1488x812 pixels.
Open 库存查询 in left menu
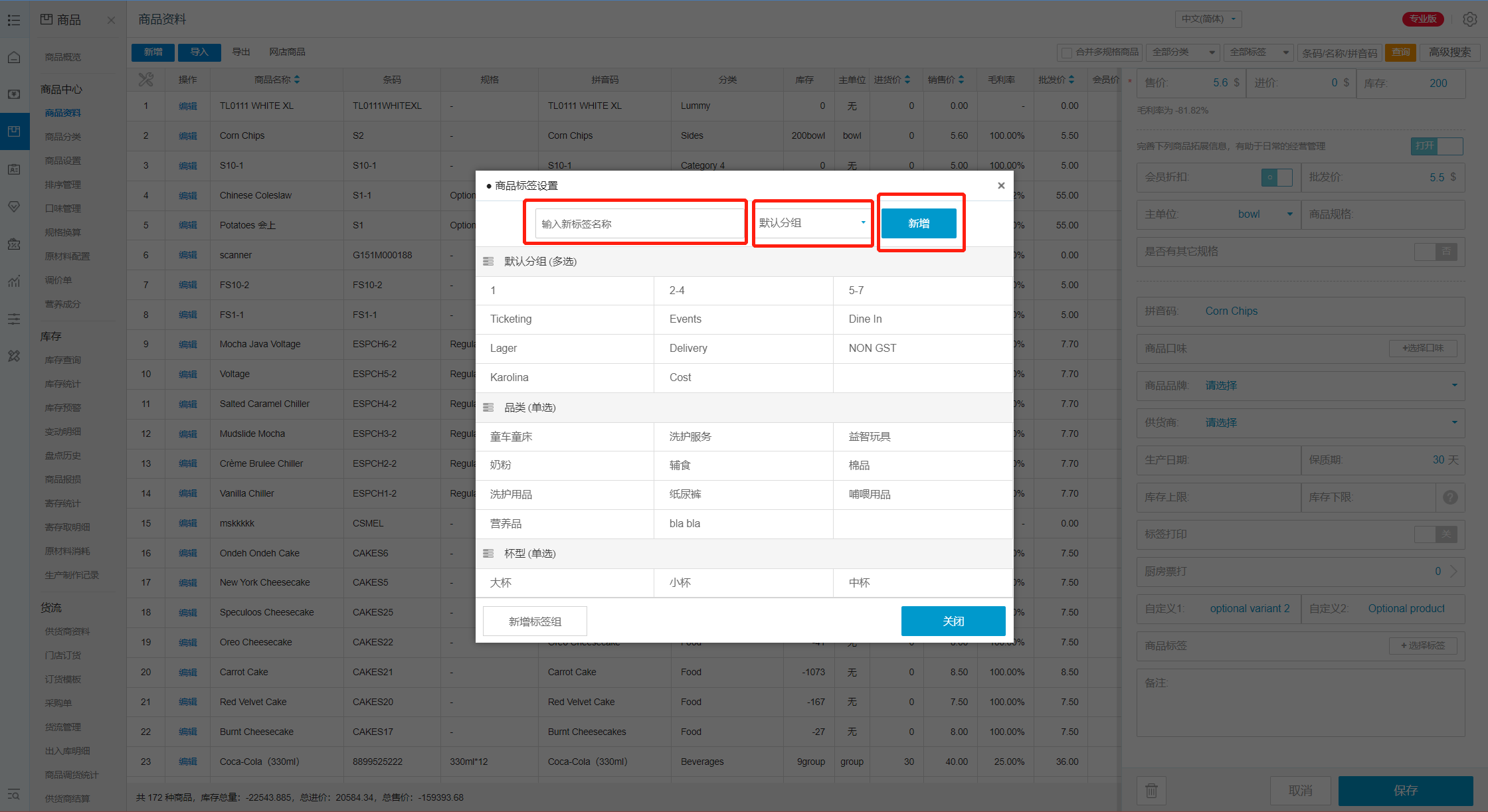point(63,360)
